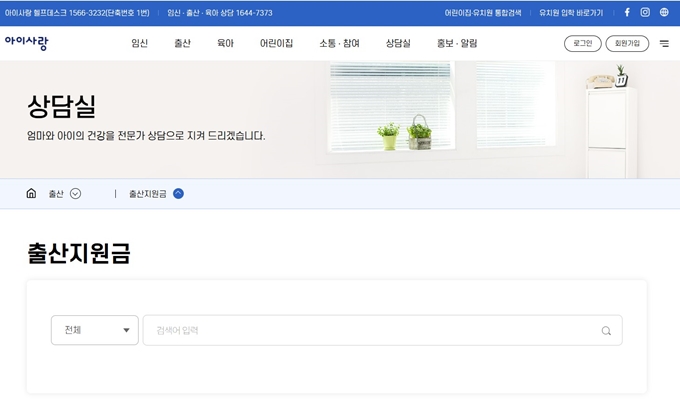Click the globe language icon
The image size is (680, 400).
point(664,12)
